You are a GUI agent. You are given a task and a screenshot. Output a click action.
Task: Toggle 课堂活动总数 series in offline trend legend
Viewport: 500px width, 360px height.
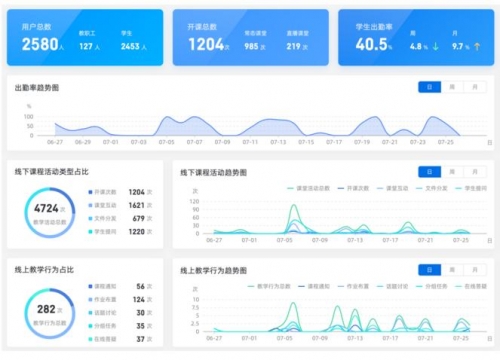click(x=308, y=188)
